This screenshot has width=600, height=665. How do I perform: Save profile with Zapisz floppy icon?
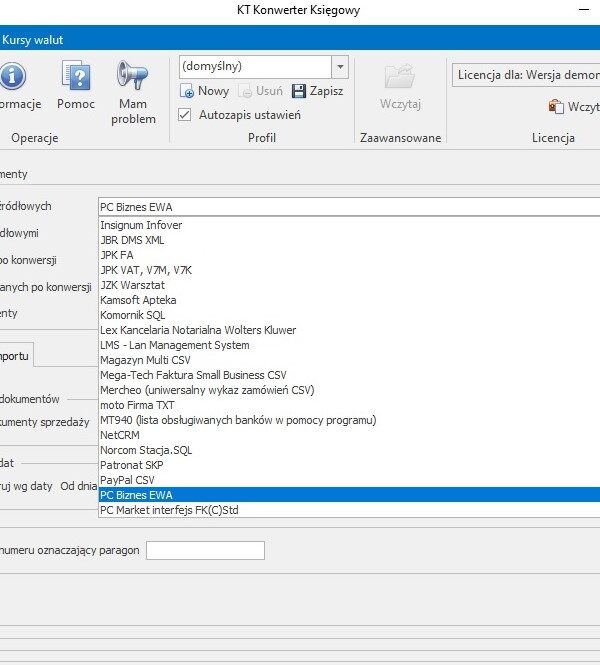click(x=299, y=91)
